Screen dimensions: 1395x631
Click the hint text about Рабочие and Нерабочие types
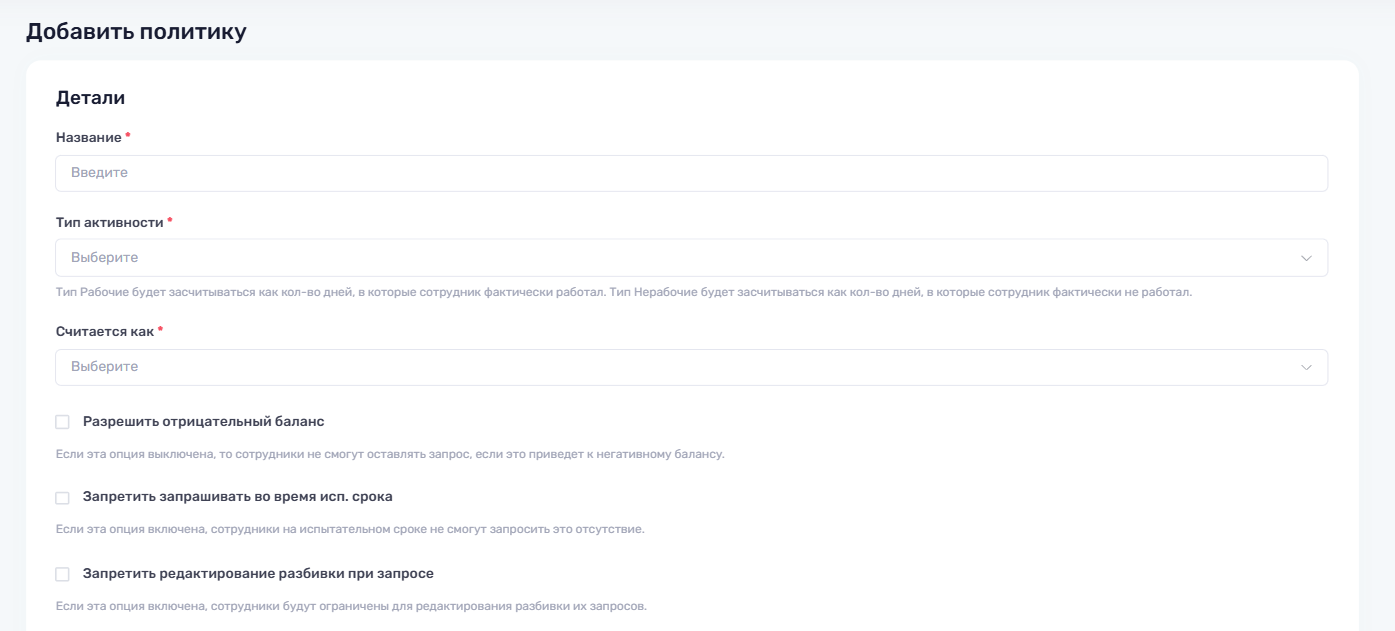[623, 293]
